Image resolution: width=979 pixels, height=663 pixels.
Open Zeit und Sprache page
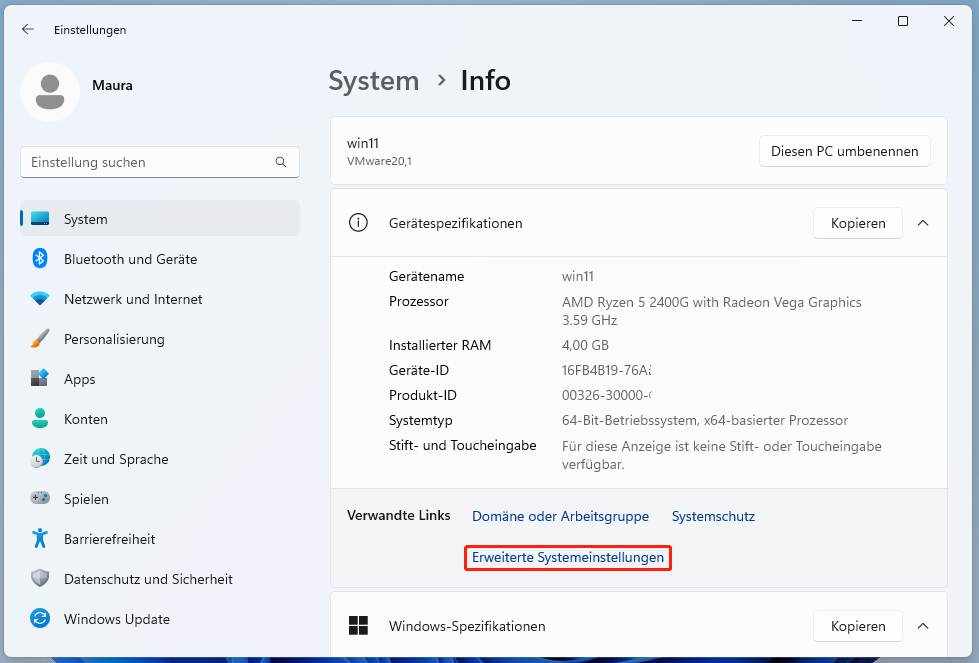[x=160, y=458]
